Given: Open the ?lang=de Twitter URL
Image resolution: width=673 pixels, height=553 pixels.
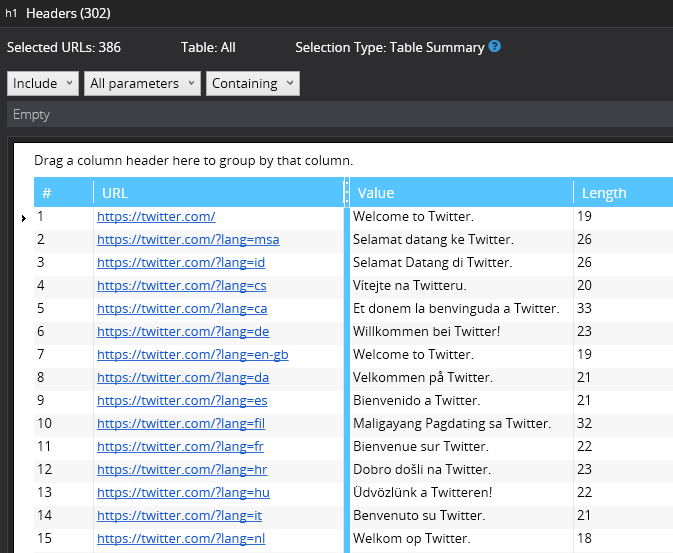Looking at the screenshot, I should point(182,331).
